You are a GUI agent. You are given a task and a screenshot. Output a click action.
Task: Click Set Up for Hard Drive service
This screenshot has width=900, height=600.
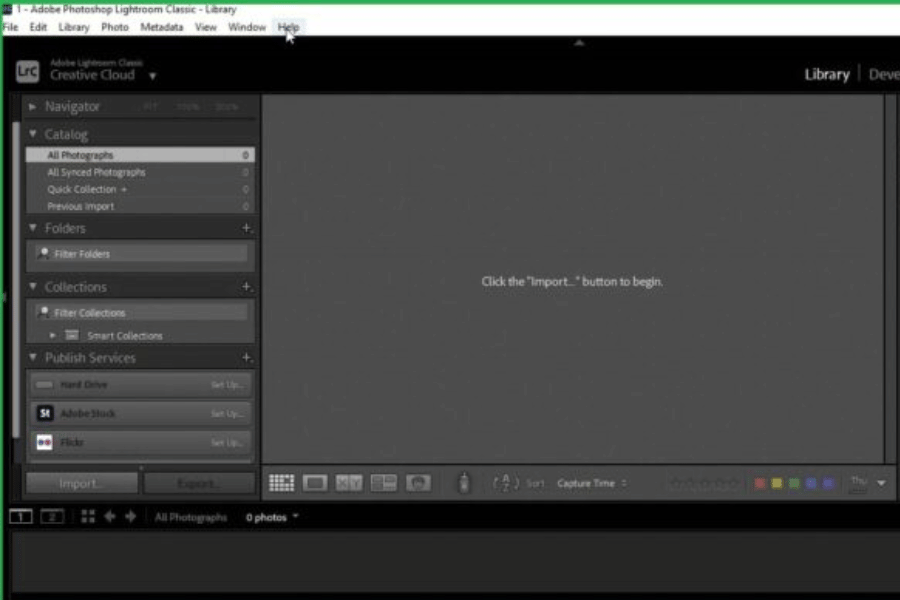point(226,385)
